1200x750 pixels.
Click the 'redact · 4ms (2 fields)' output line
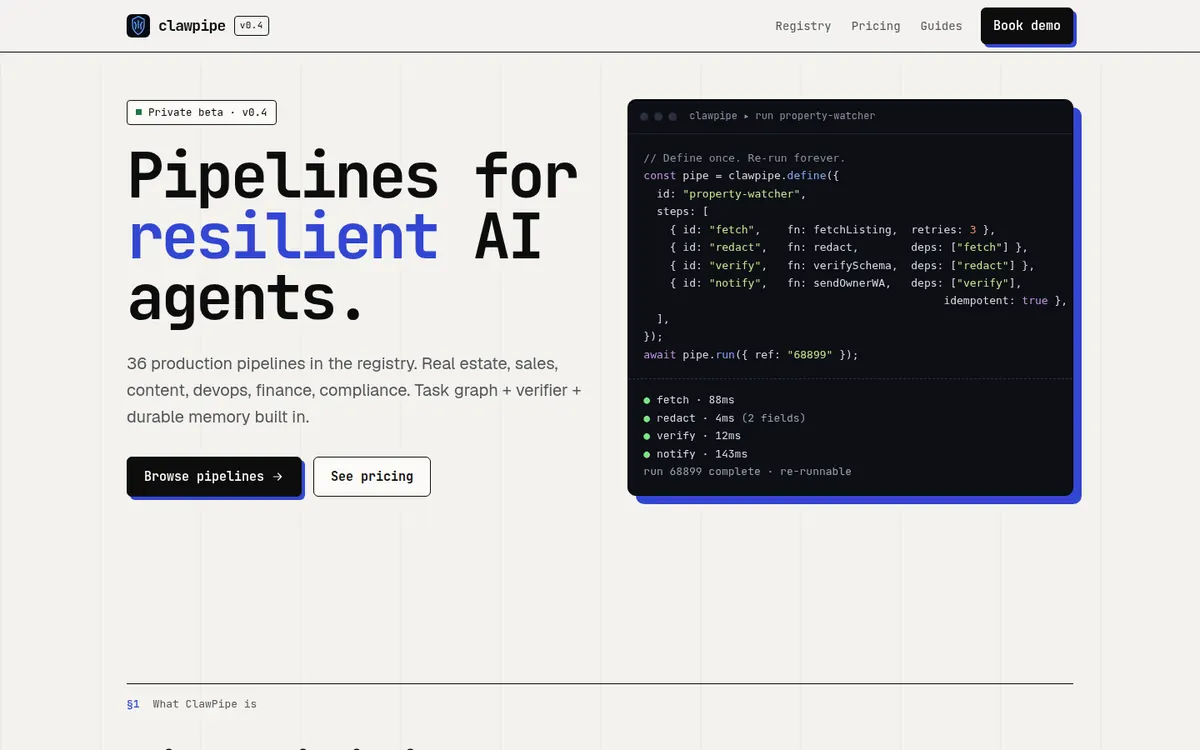click(x=724, y=418)
